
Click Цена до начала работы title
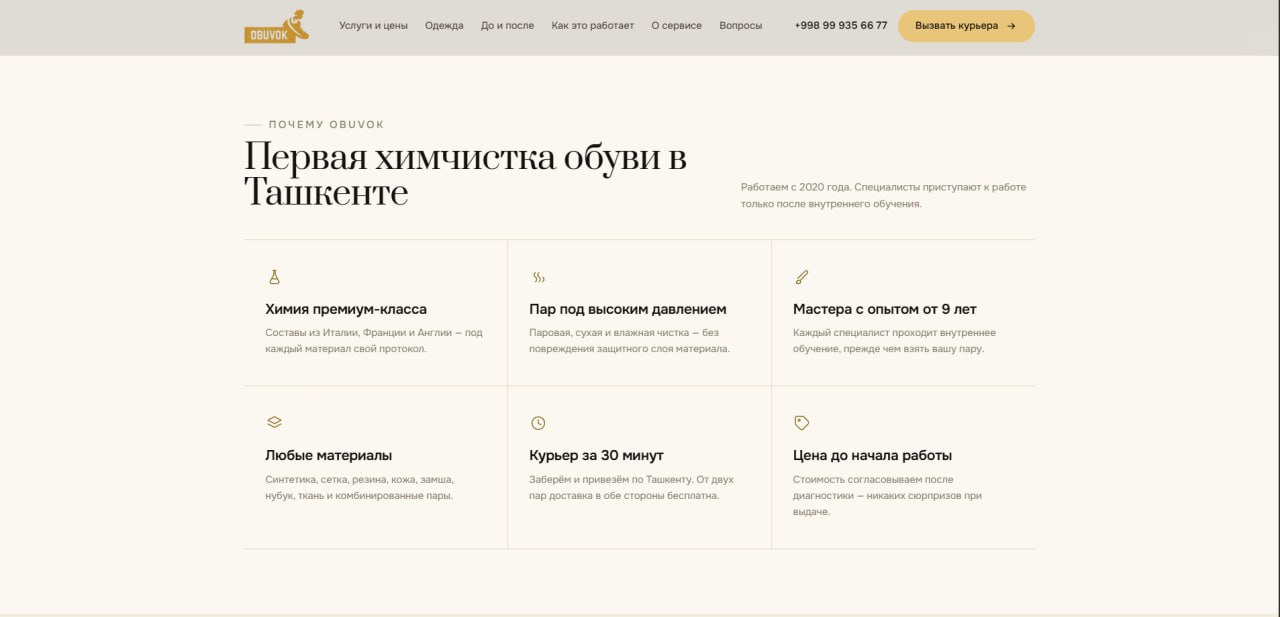(872, 456)
